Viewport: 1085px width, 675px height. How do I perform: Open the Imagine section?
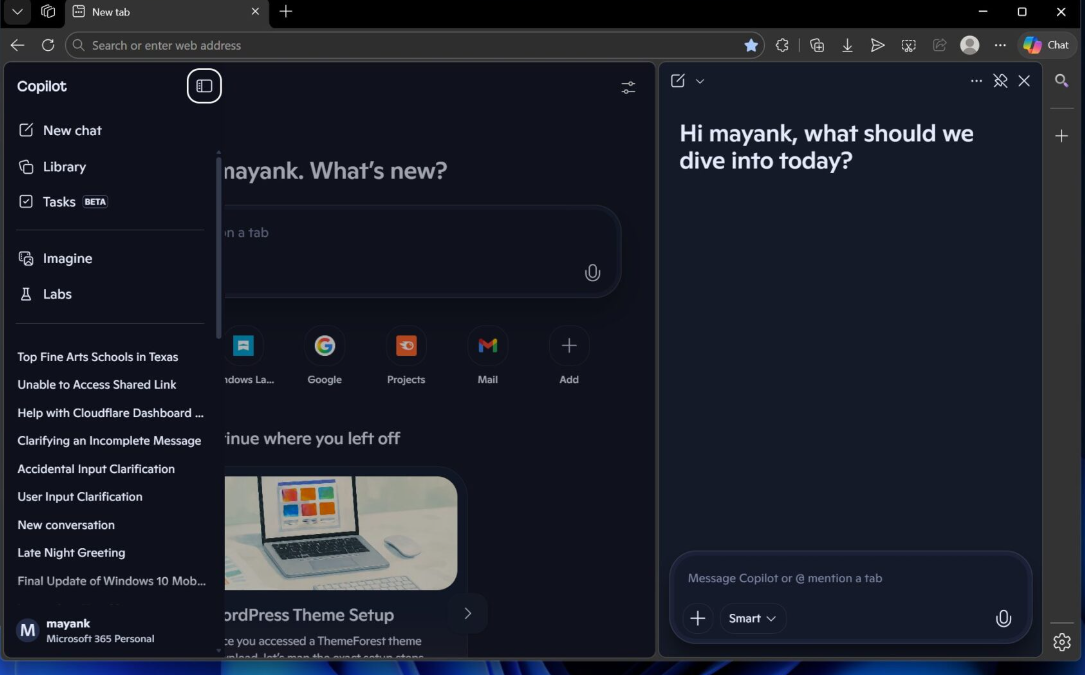55,258
